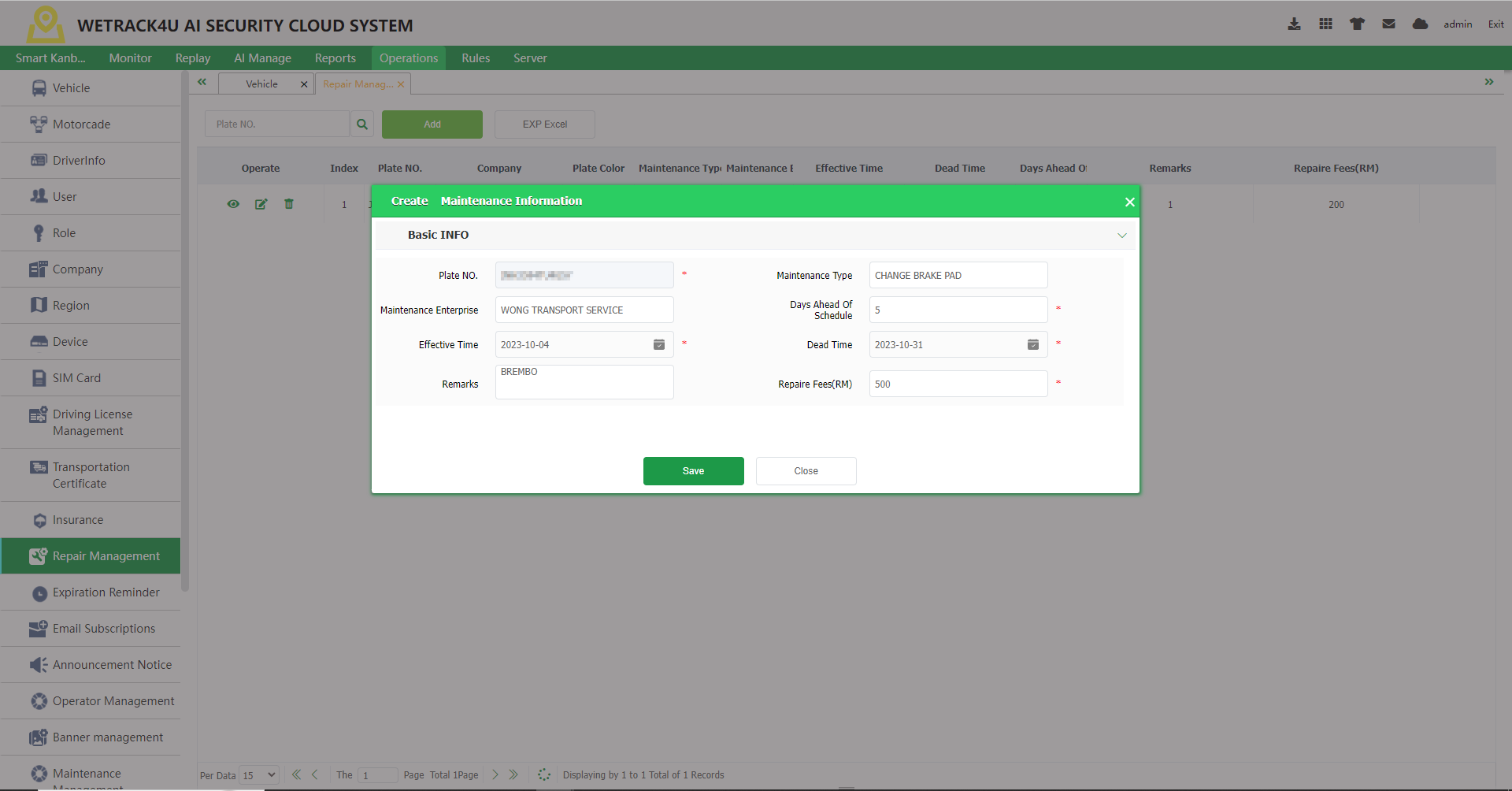Viewport: 1512px width, 791px height.
Task: Collapse the Basic INFO section chevron
Action: point(1121,235)
